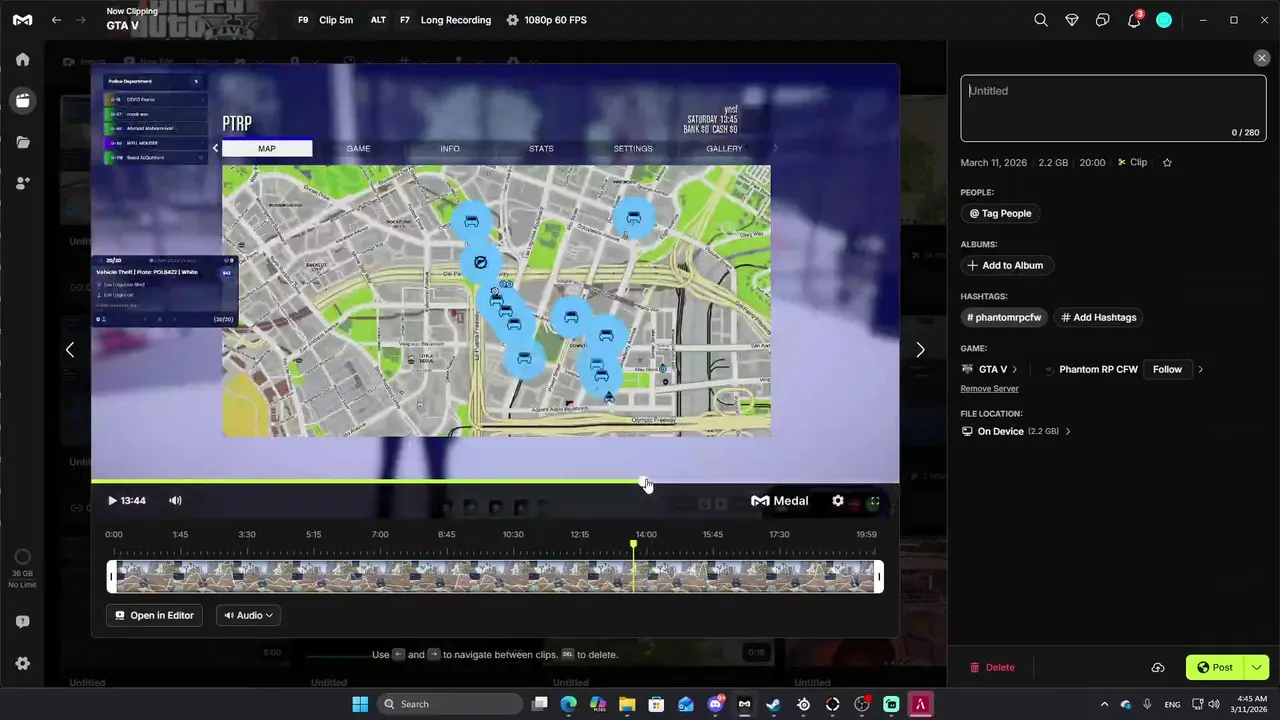Open the user profile avatar
Image resolution: width=1280 pixels, height=720 pixels.
pyautogui.click(x=1164, y=20)
